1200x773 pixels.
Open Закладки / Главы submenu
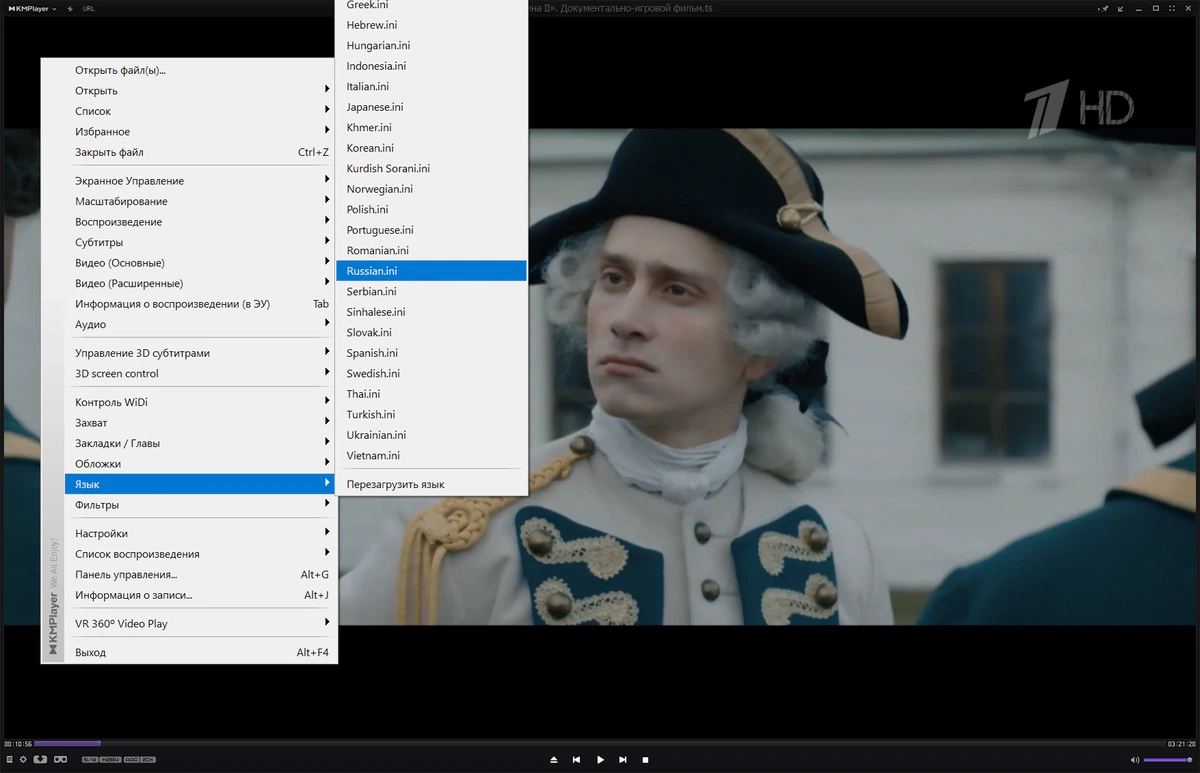pyautogui.click(x=201, y=443)
